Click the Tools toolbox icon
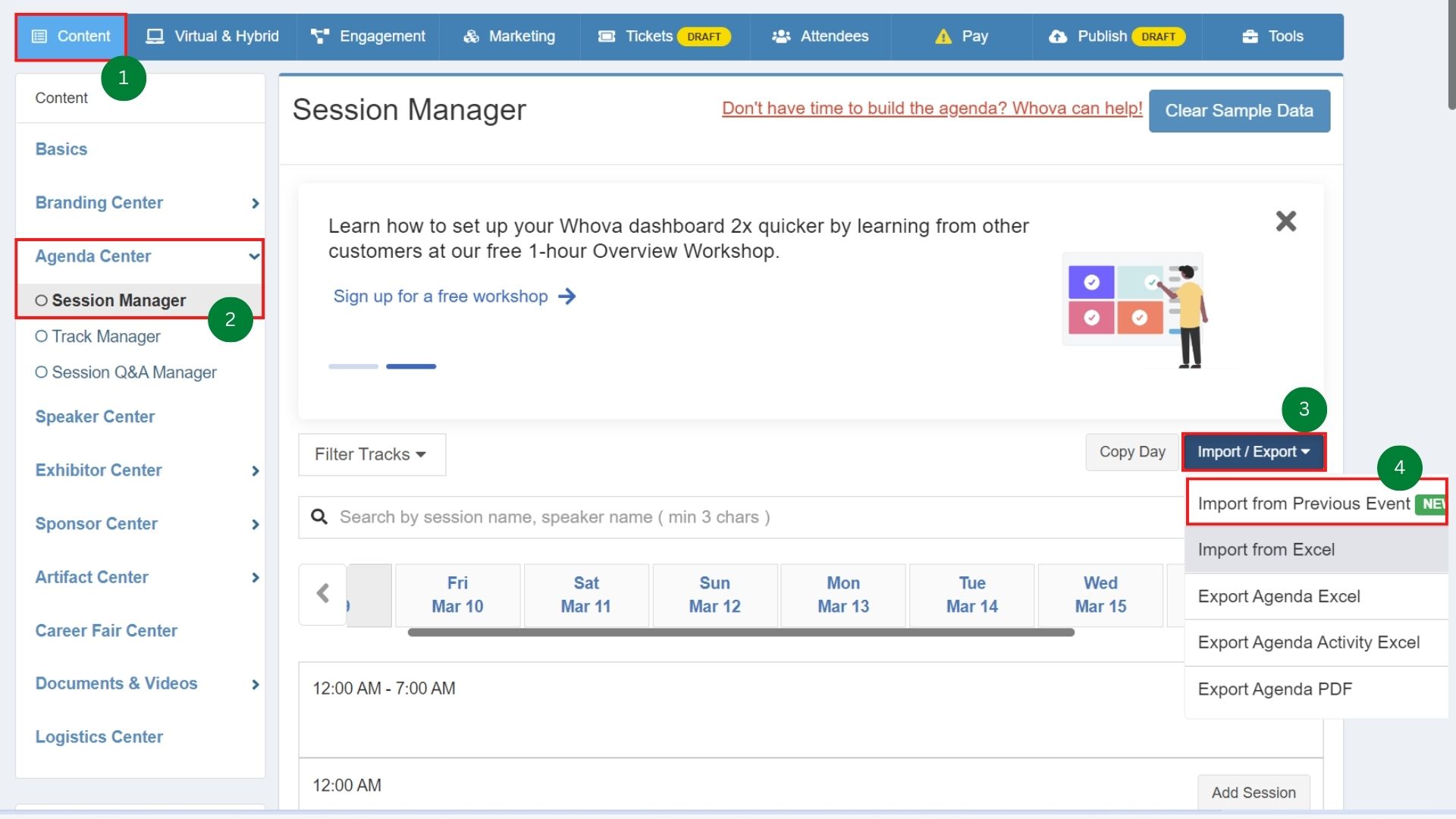Image resolution: width=1456 pixels, height=819 pixels. [1250, 36]
